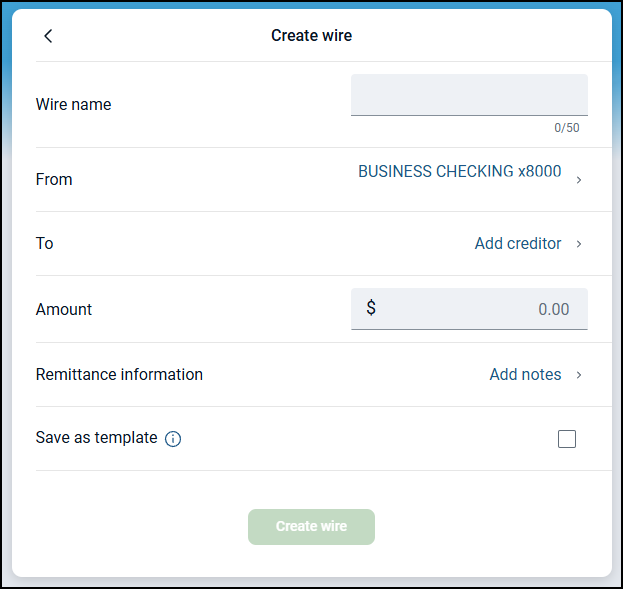Expand Remittance information chevron arrow
Screen dimensions: 623x589
(x=579, y=375)
